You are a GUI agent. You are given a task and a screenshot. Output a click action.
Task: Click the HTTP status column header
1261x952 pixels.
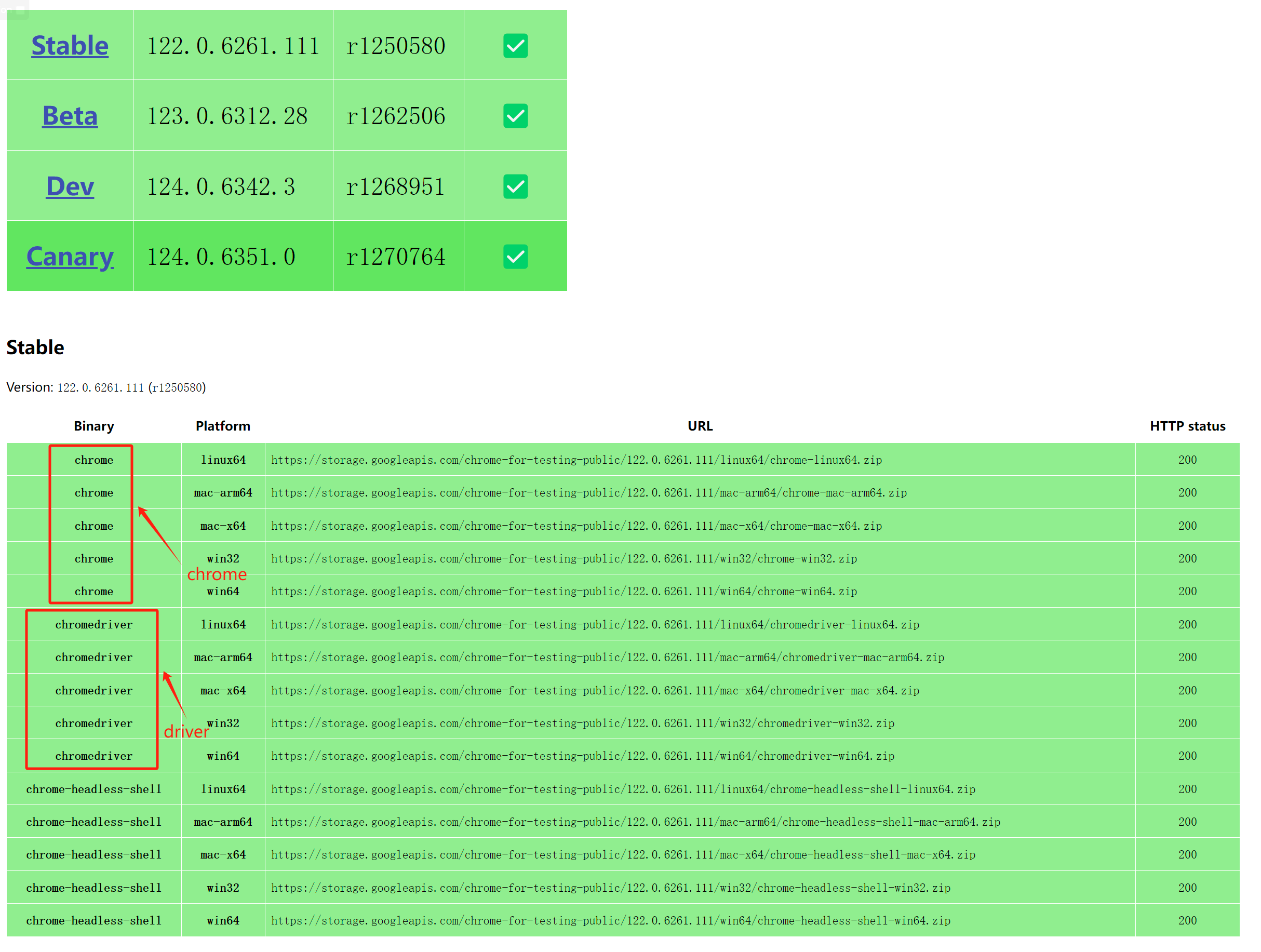(1187, 426)
